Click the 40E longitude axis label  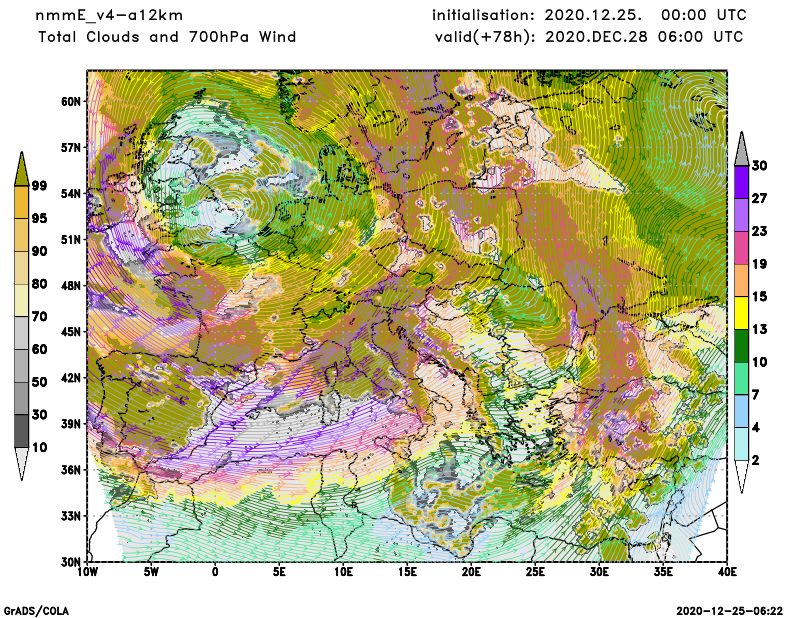tap(727, 573)
